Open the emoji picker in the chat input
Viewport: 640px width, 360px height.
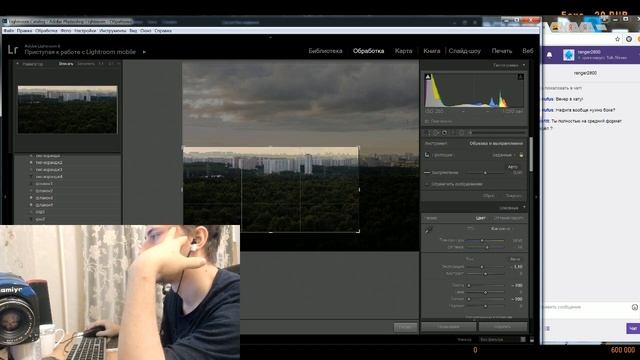coord(635,307)
